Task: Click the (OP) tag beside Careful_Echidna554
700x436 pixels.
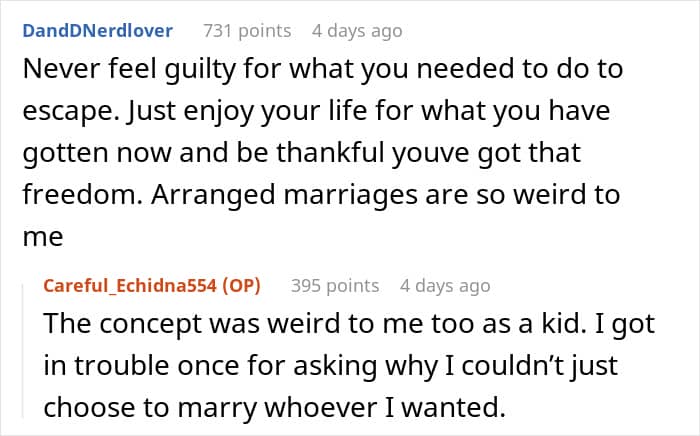Action: pos(242,286)
